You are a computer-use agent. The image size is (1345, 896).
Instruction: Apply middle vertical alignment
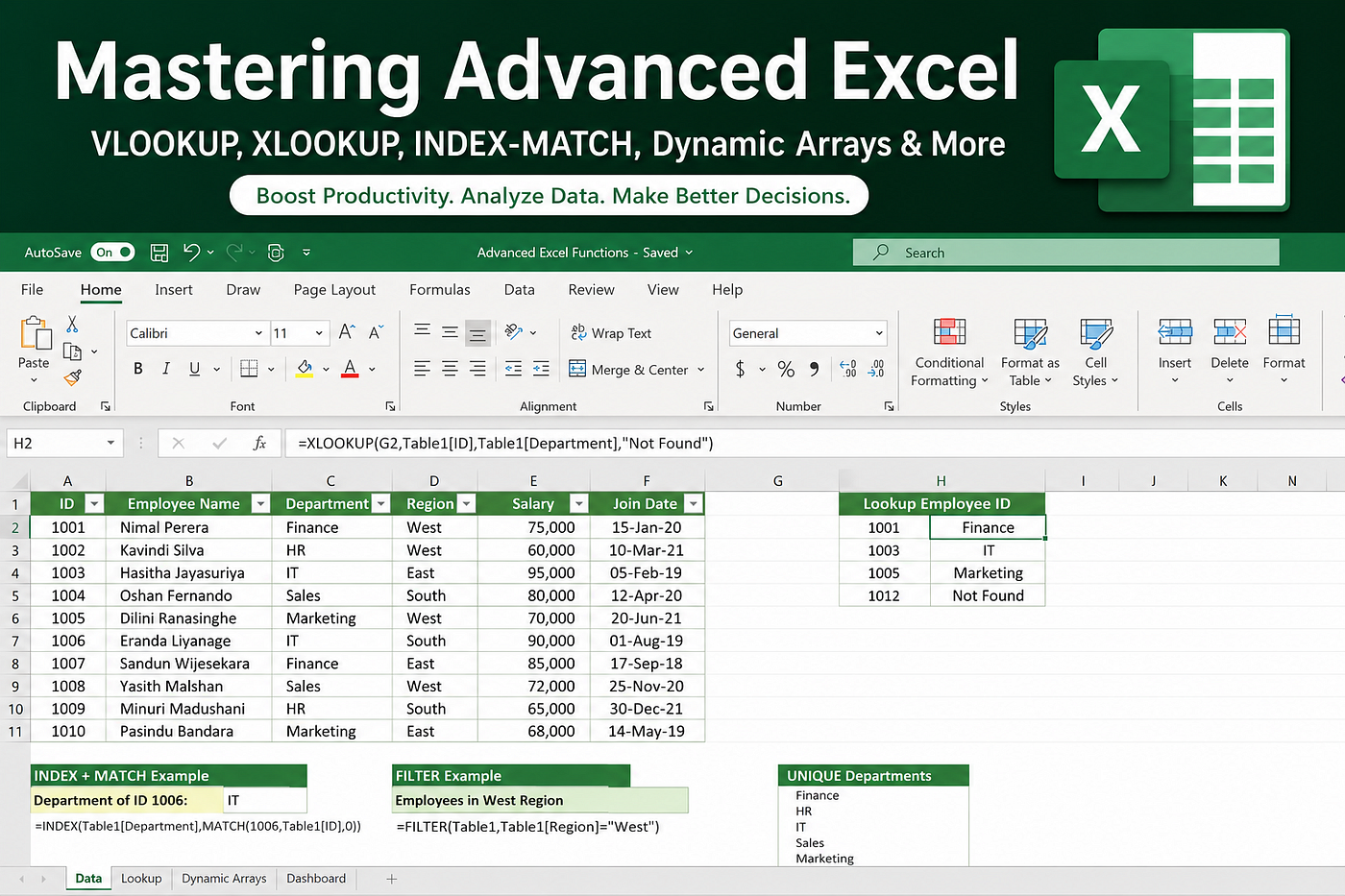(450, 332)
